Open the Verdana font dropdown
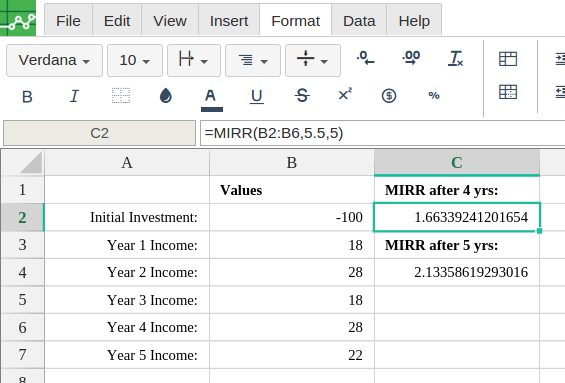 pyautogui.click(x=54, y=60)
